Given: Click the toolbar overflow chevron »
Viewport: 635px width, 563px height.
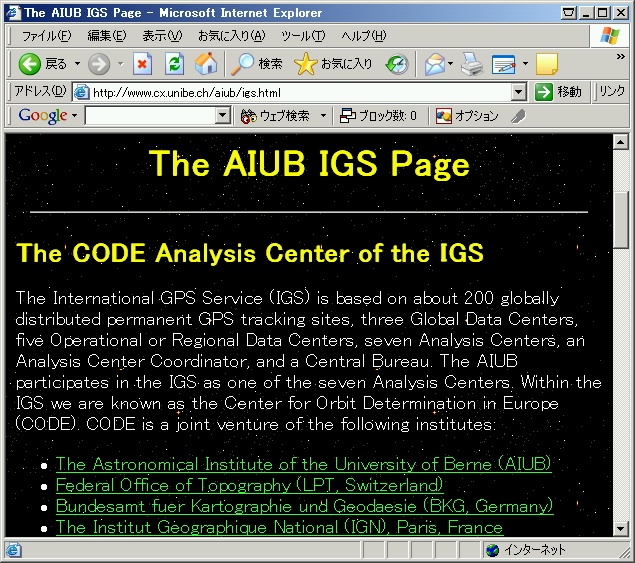Looking at the screenshot, I should [x=620, y=57].
